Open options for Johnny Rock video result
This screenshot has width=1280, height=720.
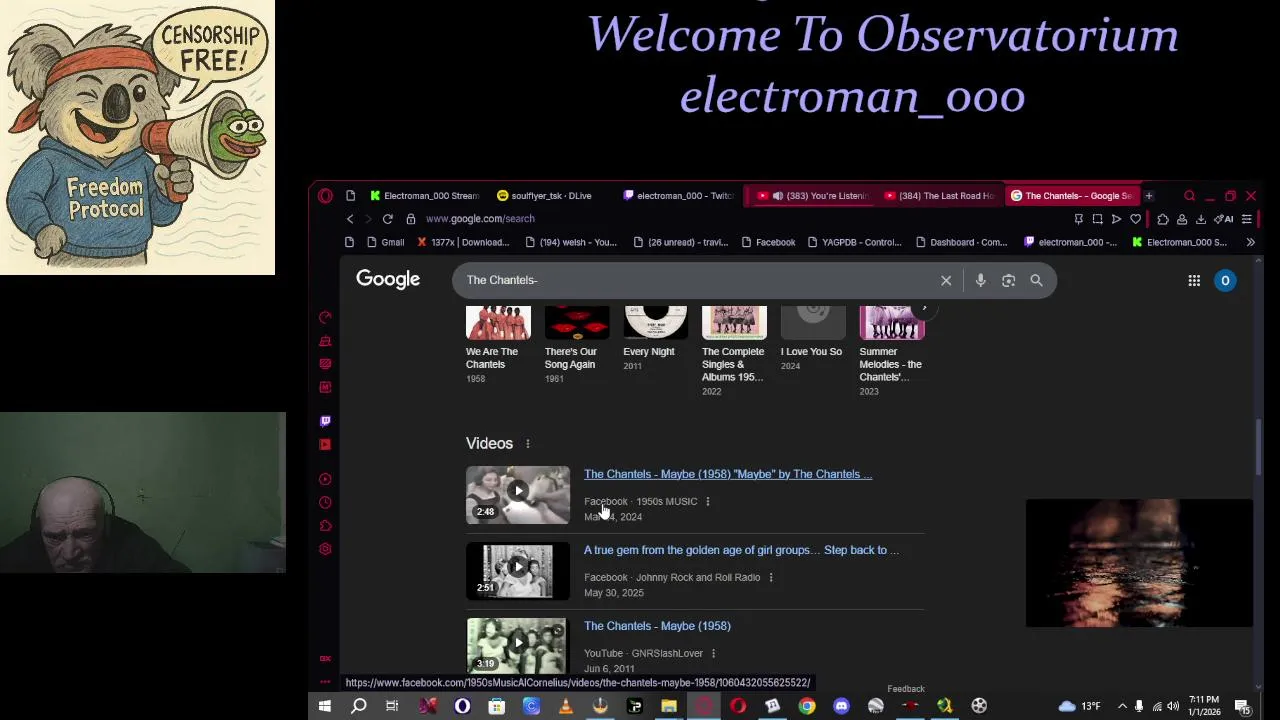click(770, 578)
